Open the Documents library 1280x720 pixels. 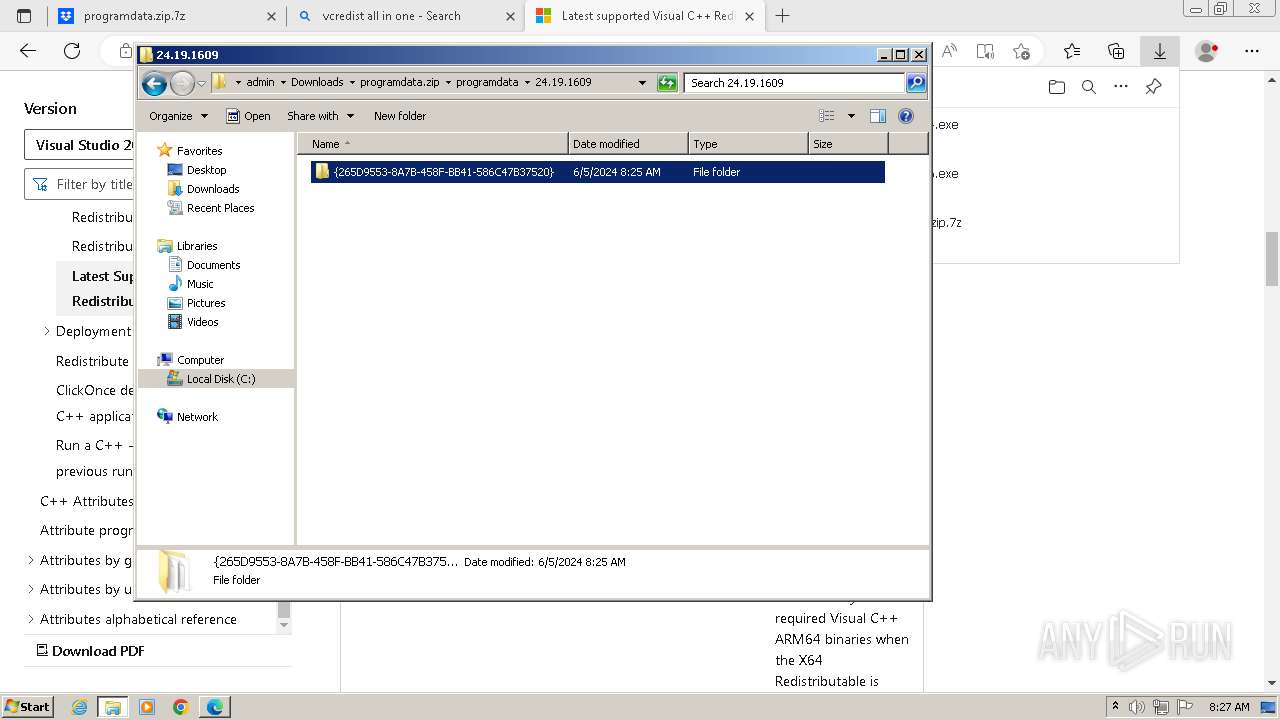coord(213,265)
